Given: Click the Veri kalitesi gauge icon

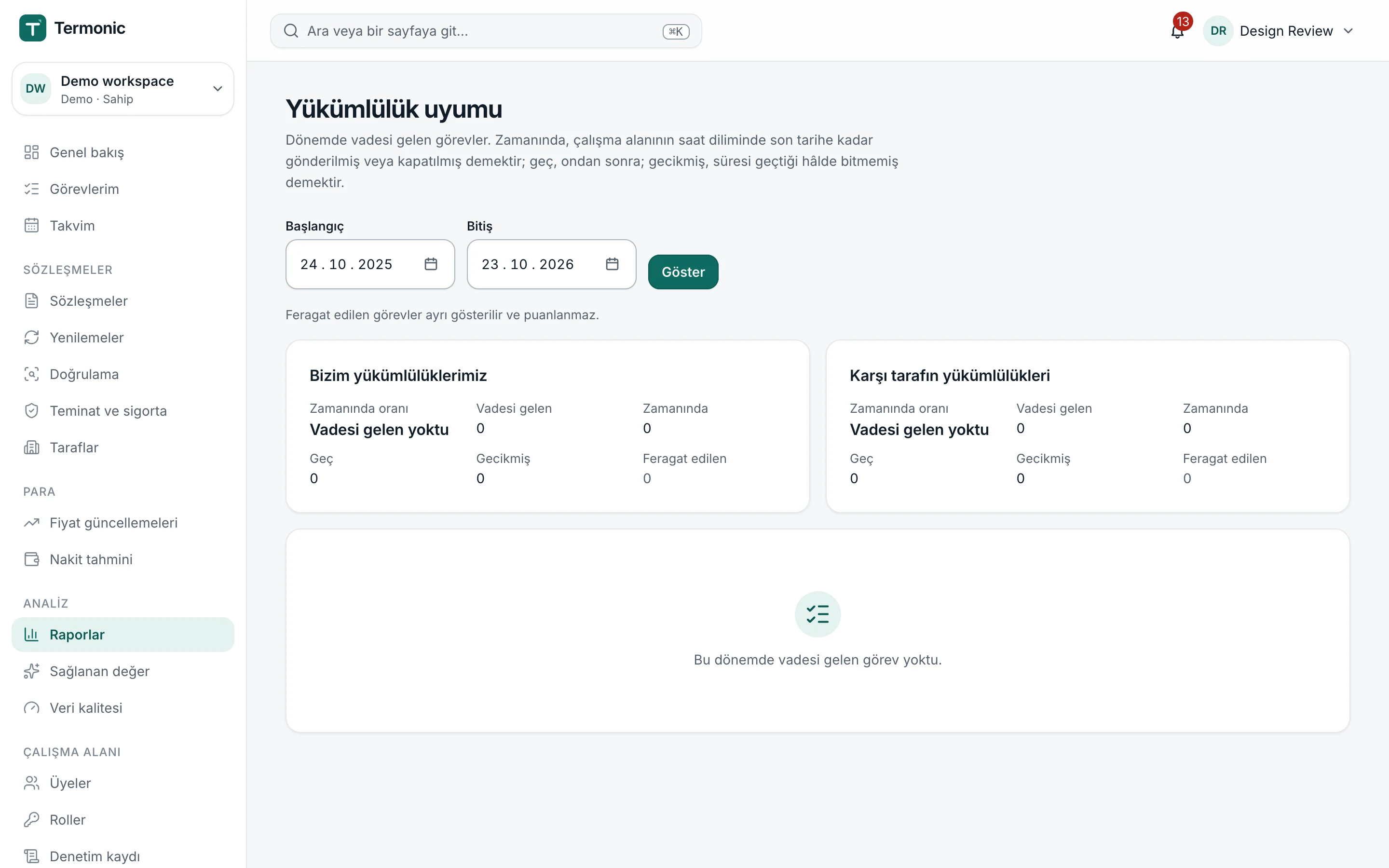Looking at the screenshot, I should [31, 708].
